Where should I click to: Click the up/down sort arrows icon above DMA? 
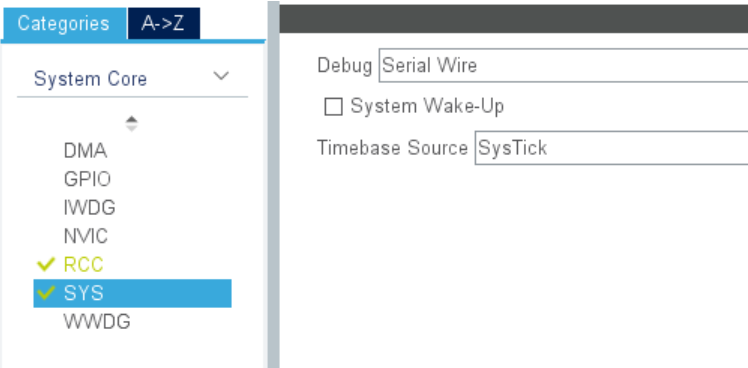[132, 124]
